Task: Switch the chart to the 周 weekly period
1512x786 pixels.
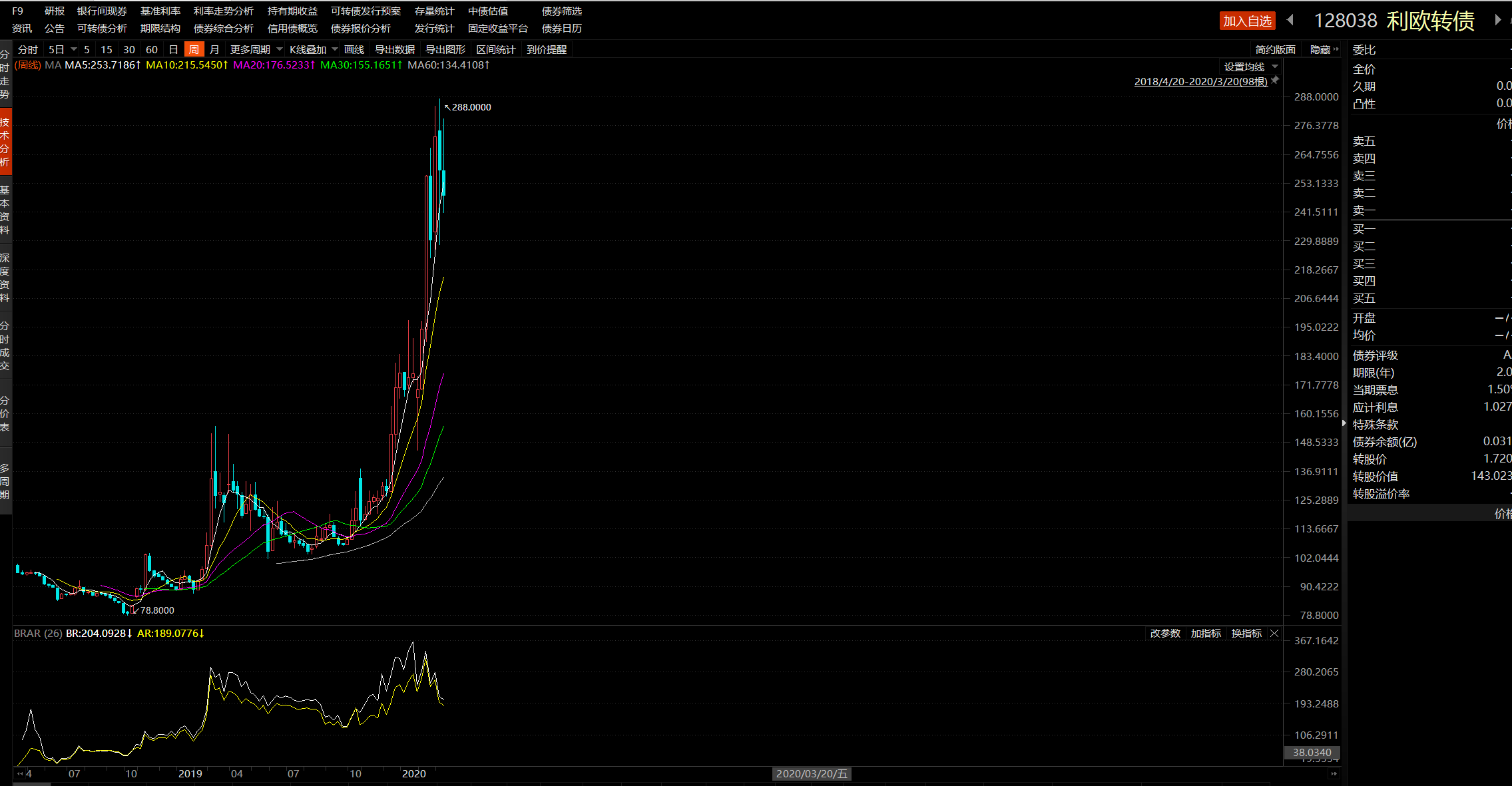Action: point(193,49)
